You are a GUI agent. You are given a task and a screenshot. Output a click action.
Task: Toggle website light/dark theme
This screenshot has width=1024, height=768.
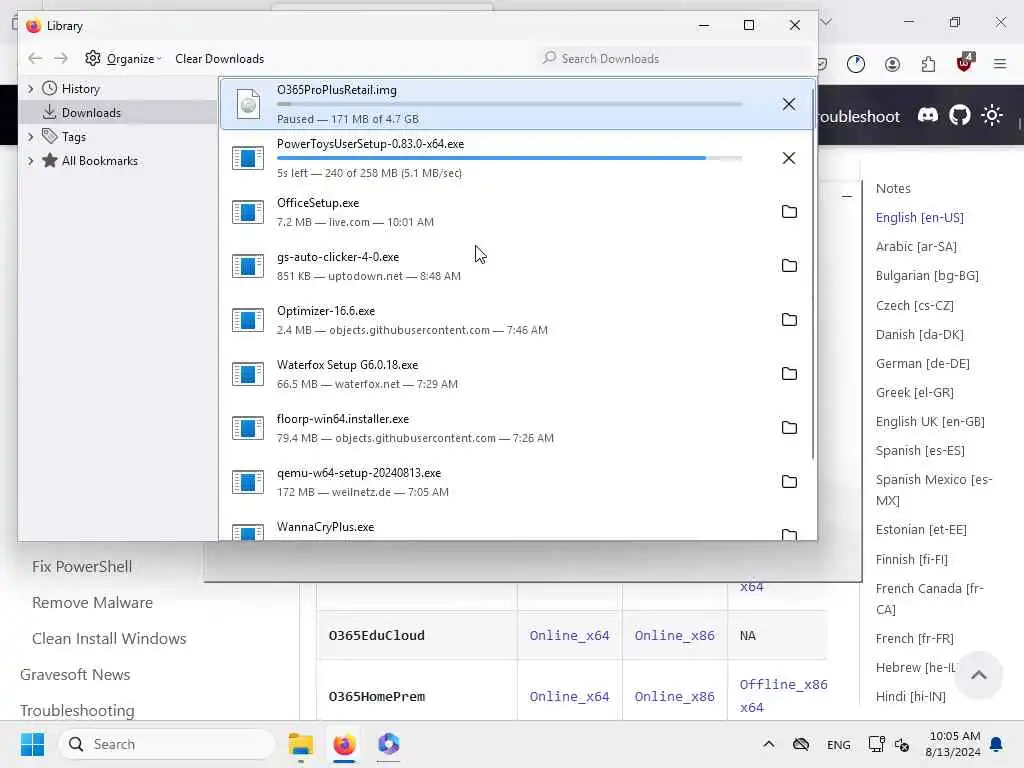pos(992,116)
